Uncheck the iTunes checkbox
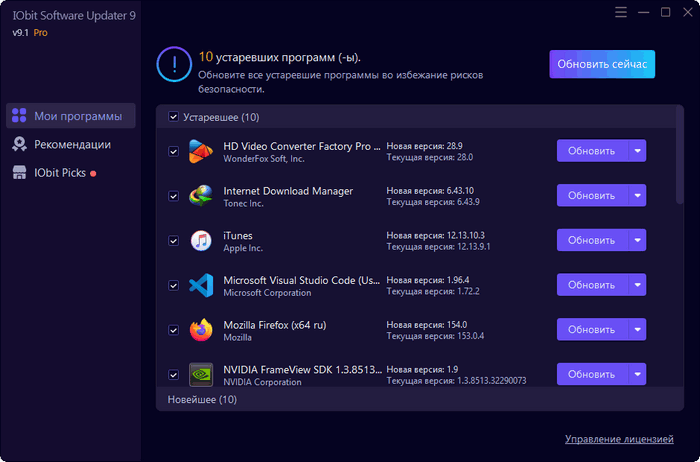The width and height of the screenshot is (700, 462). pos(173,241)
